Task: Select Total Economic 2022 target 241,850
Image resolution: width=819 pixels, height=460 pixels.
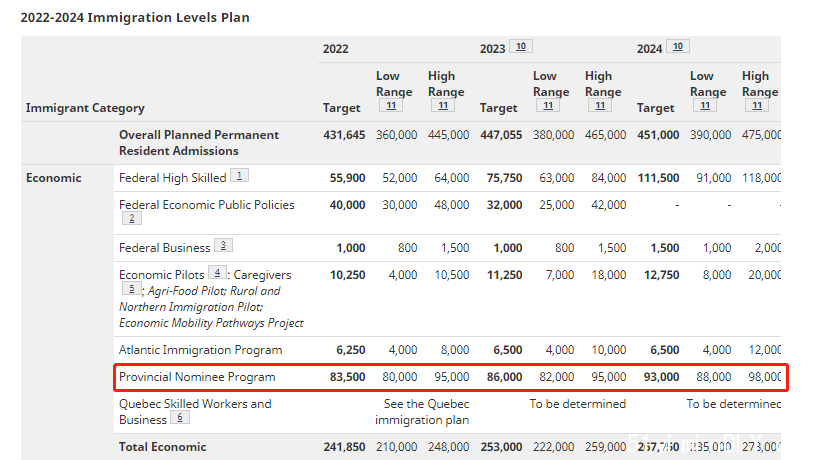Action: click(344, 447)
